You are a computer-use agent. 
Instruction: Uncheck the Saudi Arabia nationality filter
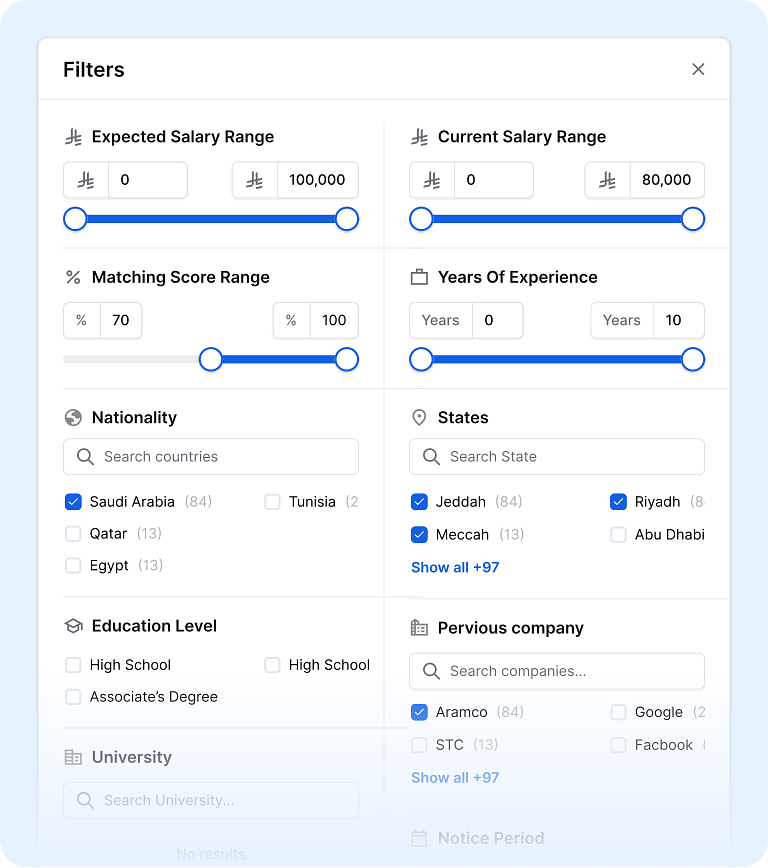pos(73,501)
